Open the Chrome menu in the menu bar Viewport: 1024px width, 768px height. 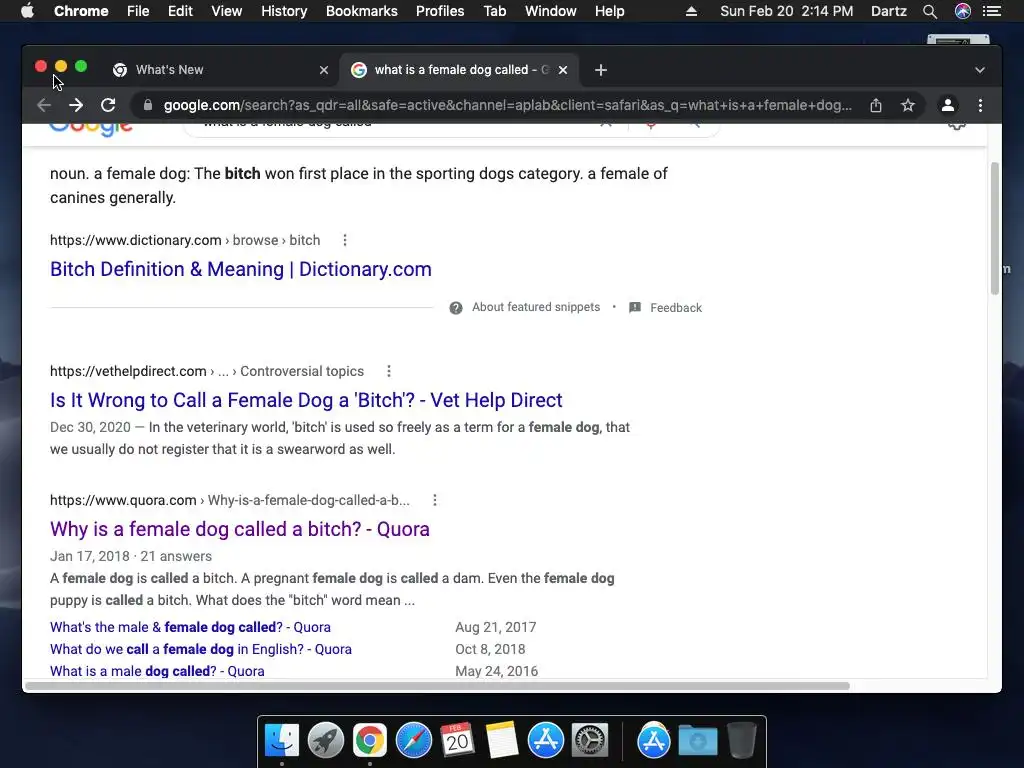click(81, 11)
